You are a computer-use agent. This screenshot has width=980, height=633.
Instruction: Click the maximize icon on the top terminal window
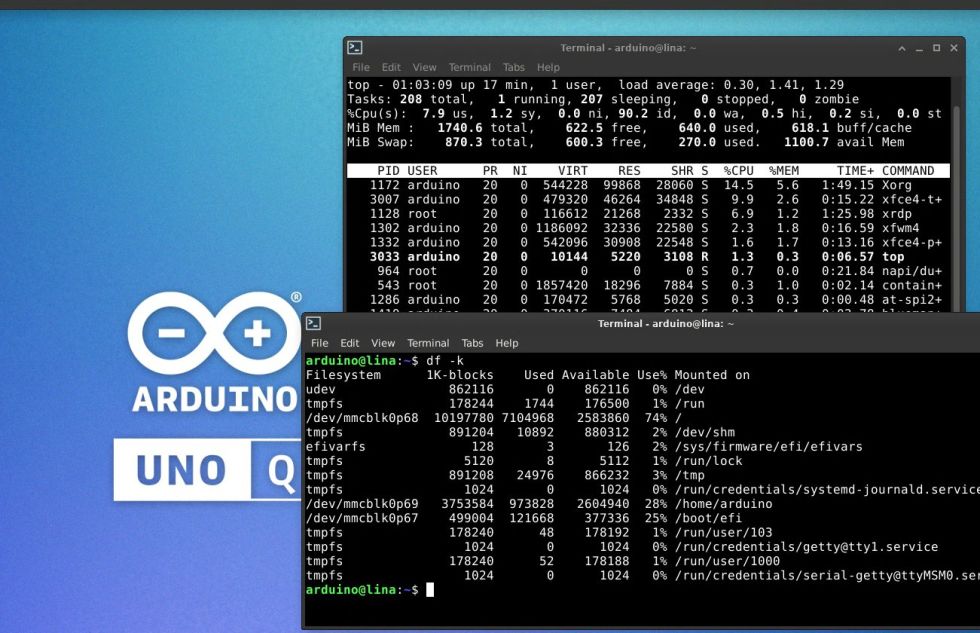click(x=937, y=46)
